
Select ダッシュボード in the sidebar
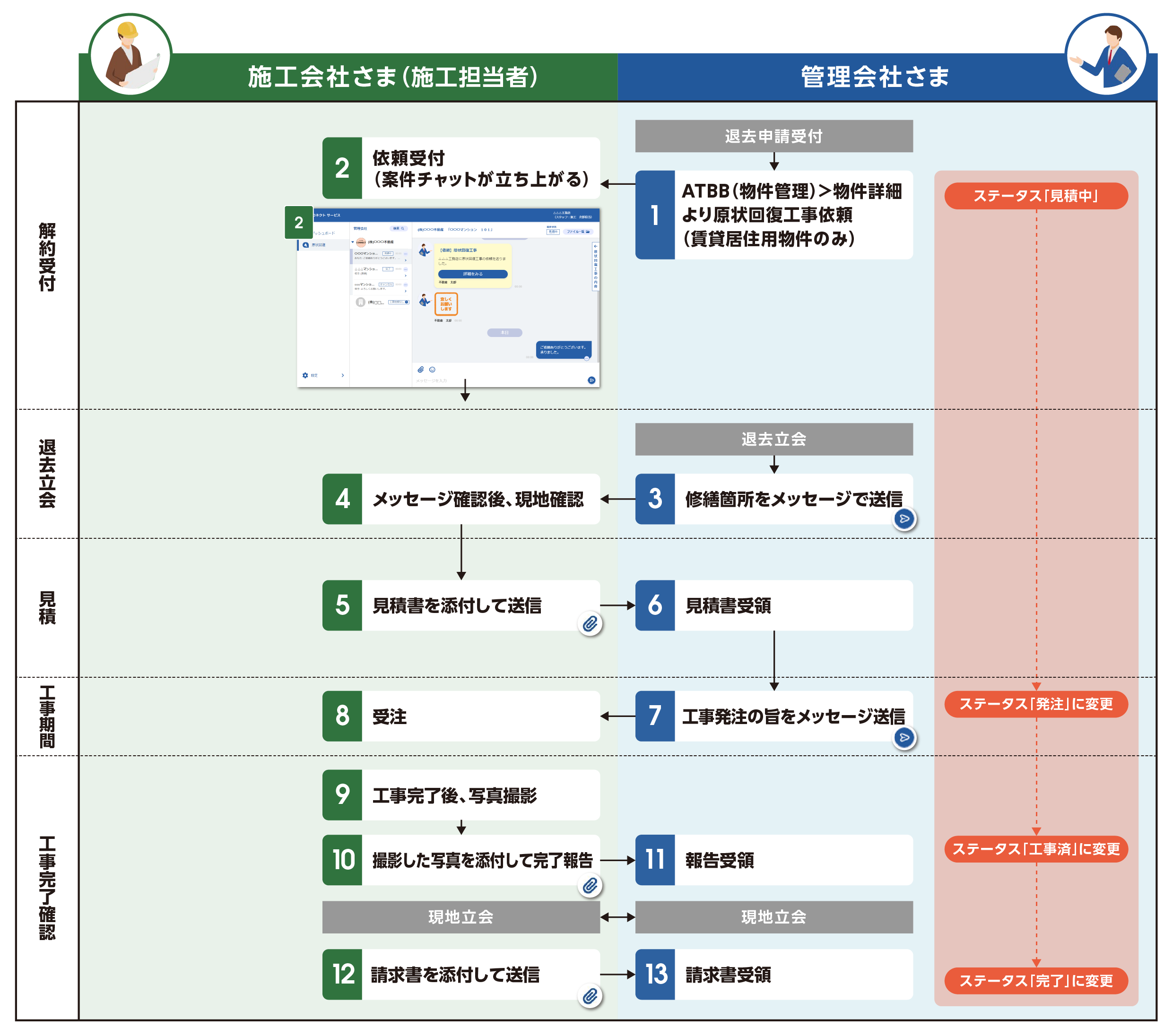(x=324, y=233)
